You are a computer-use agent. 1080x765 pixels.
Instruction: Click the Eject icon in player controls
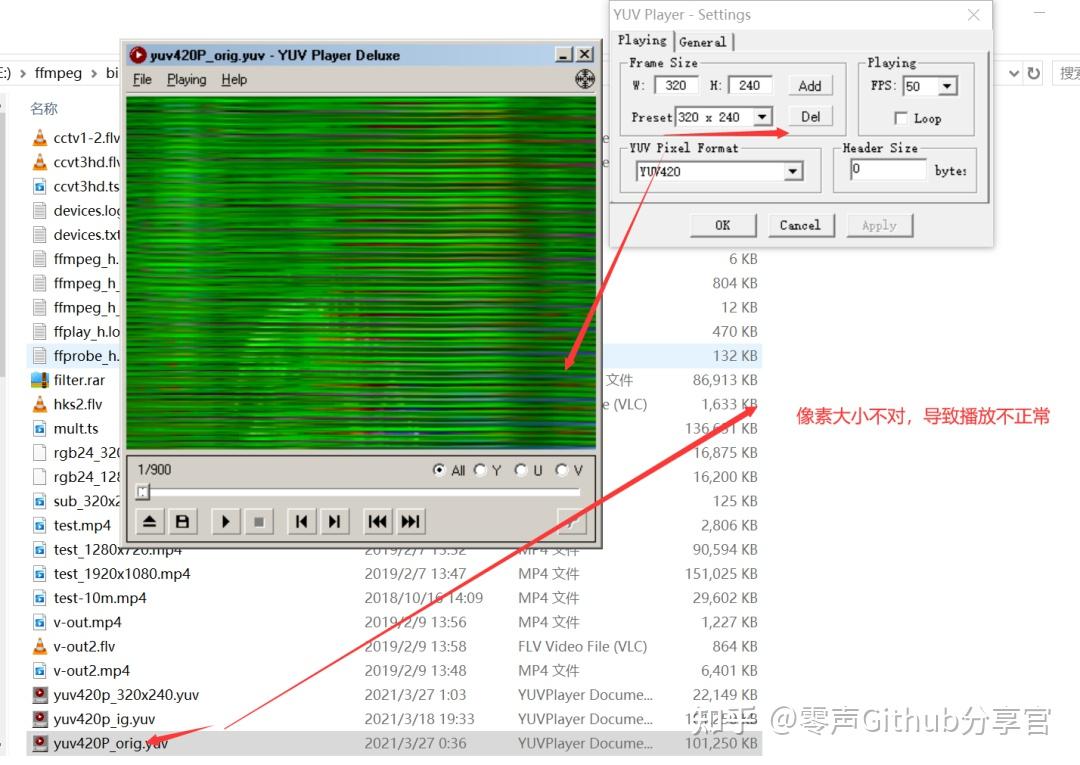point(149,521)
